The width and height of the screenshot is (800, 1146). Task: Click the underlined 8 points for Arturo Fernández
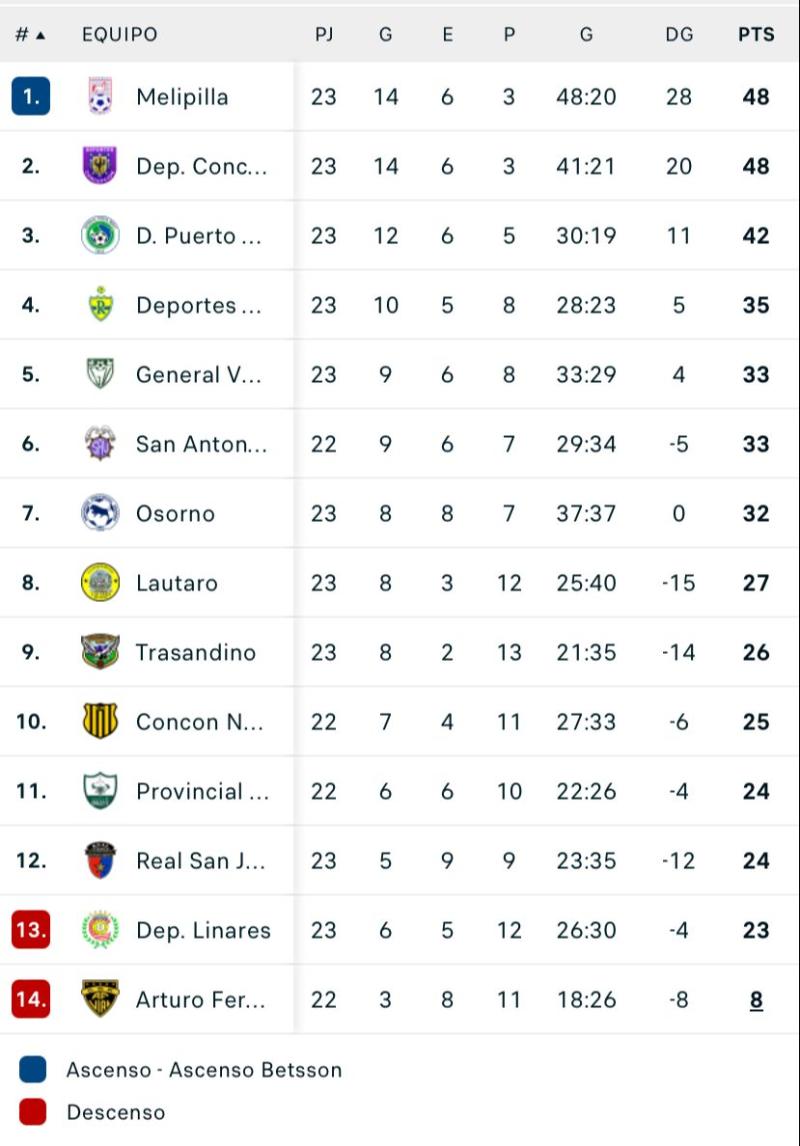(756, 999)
